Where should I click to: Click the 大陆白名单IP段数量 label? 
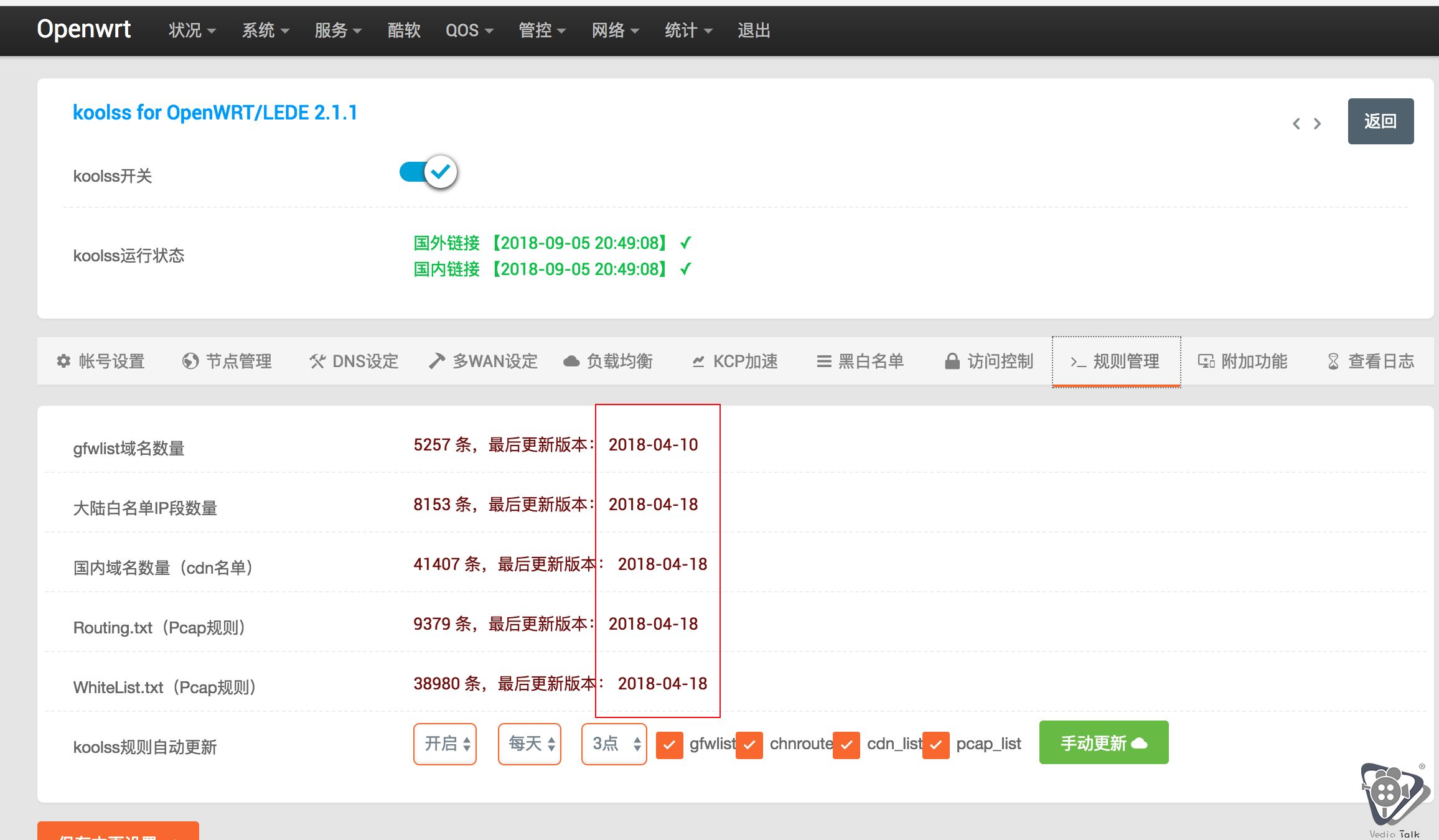(145, 508)
